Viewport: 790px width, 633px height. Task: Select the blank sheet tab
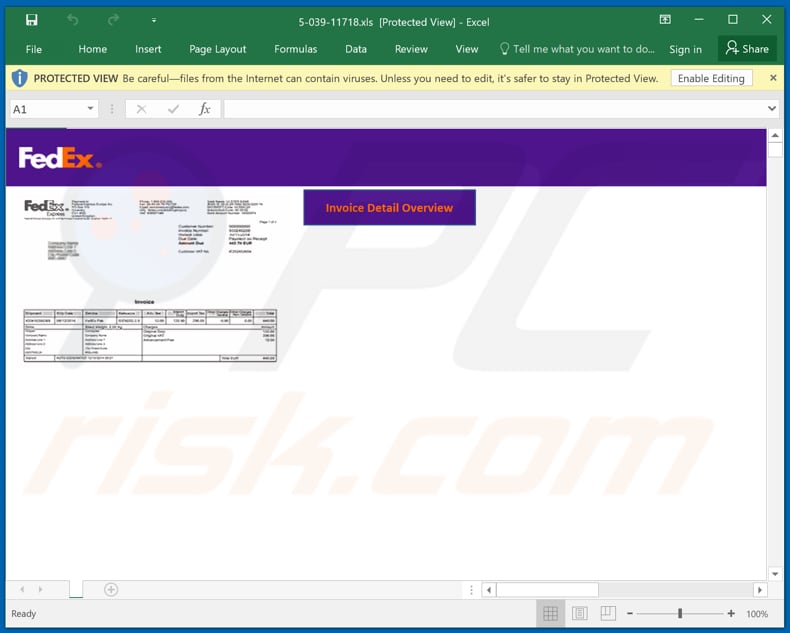tap(76, 589)
